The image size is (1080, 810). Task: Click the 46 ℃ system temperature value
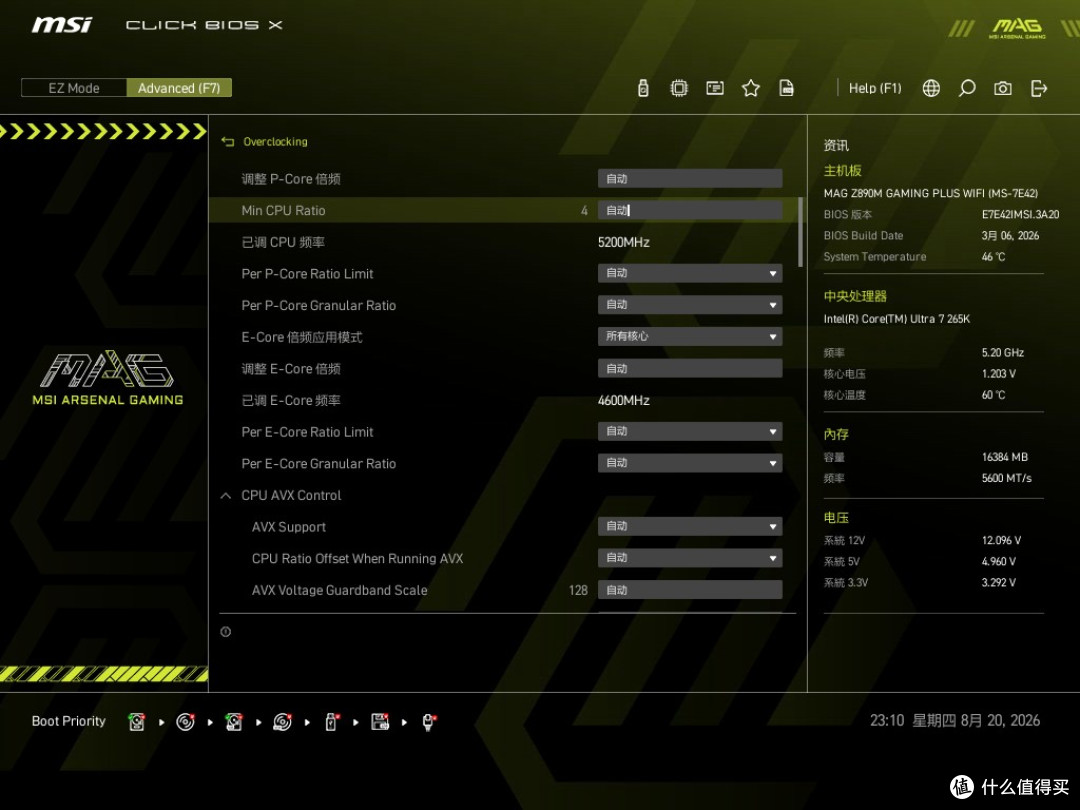click(x=993, y=257)
